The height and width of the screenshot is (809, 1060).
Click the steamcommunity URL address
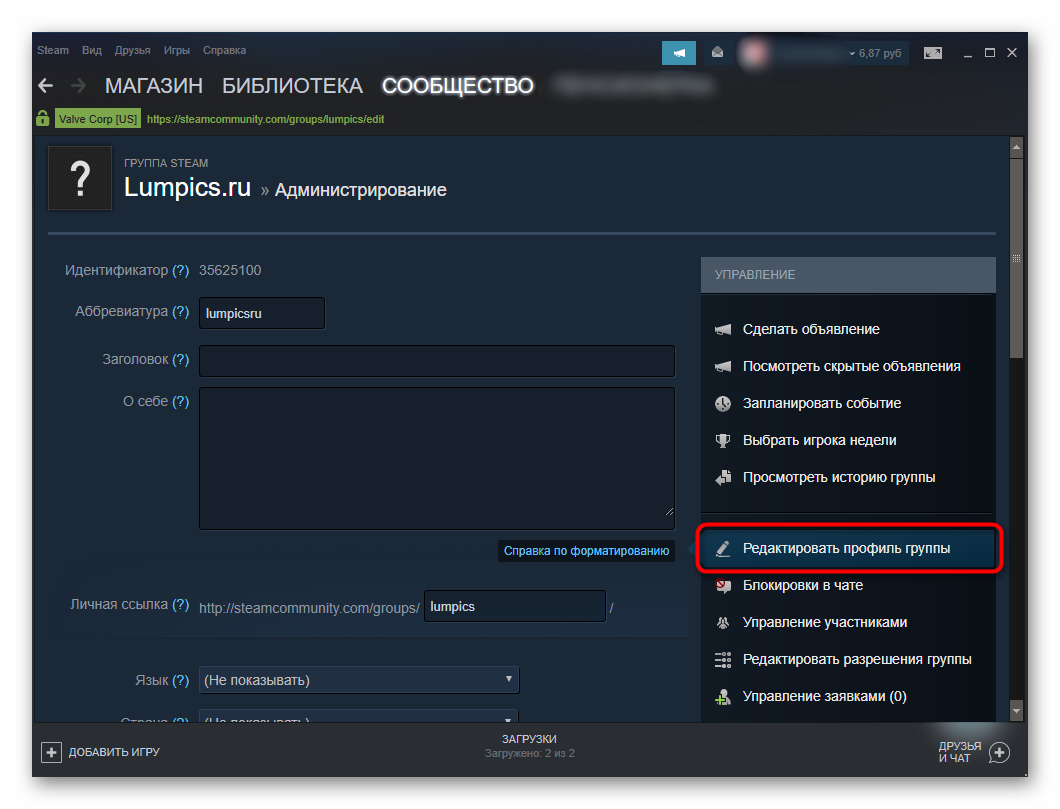coord(265,119)
